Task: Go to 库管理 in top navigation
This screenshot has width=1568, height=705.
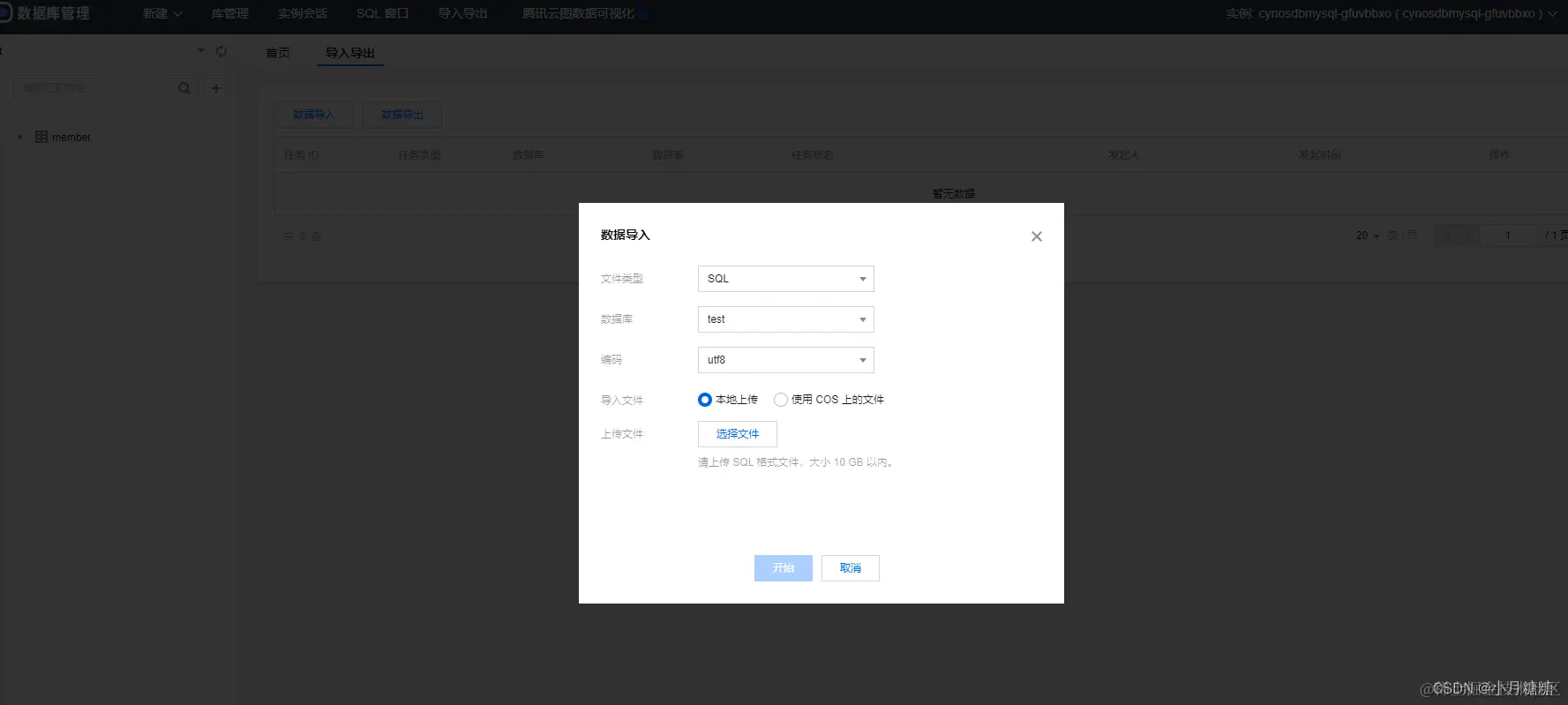Action: (x=229, y=14)
